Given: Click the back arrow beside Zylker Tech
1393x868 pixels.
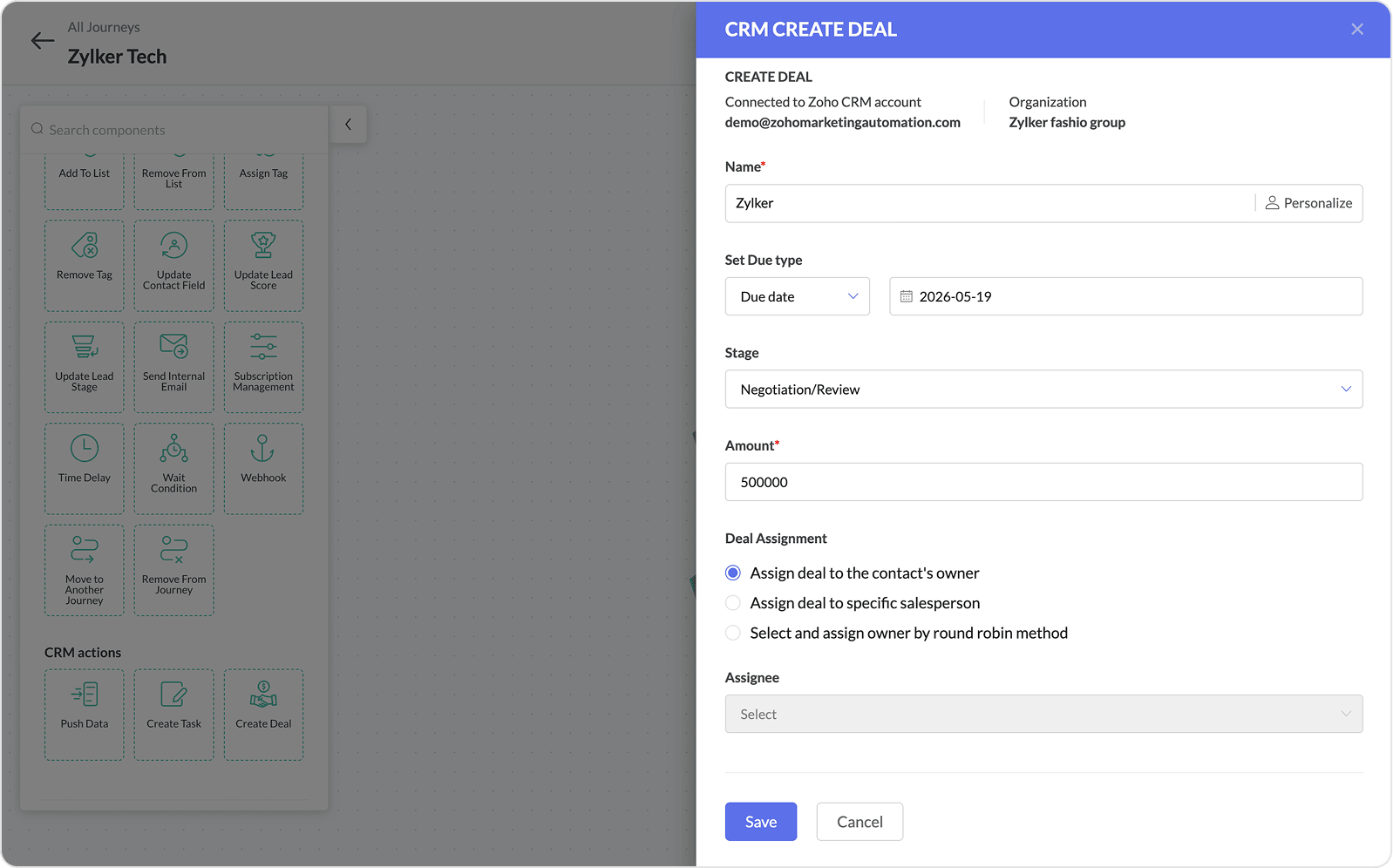Looking at the screenshot, I should click(x=43, y=41).
